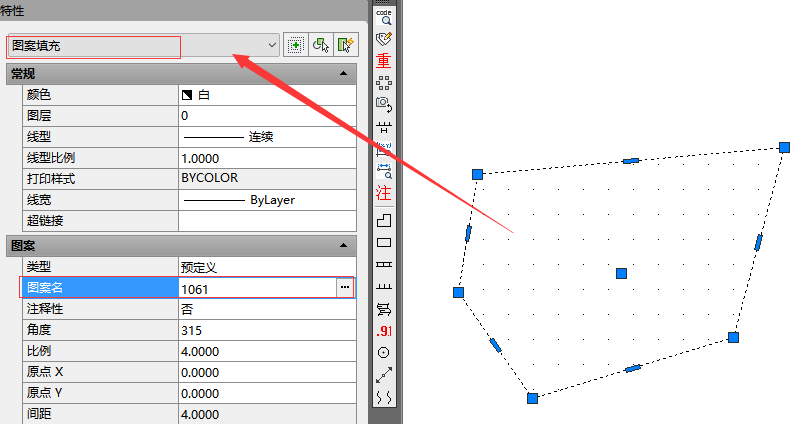
Task: Click the code search icon at toolbar top
Action: point(383,15)
